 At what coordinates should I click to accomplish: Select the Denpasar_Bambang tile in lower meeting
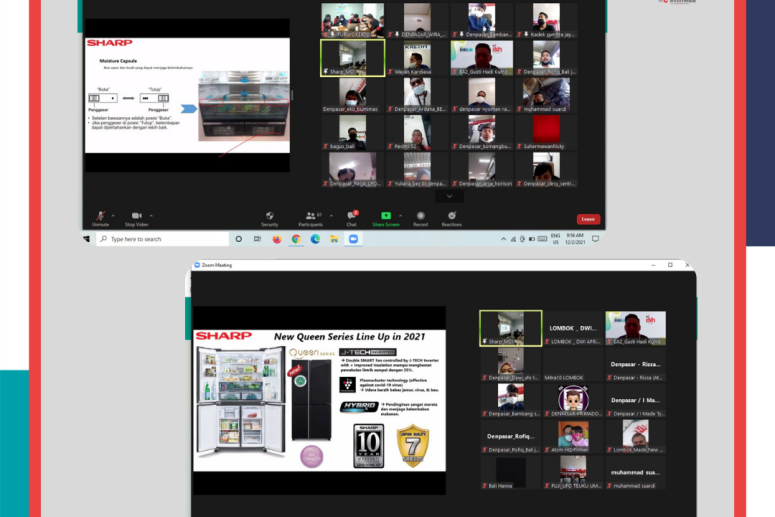[511, 400]
